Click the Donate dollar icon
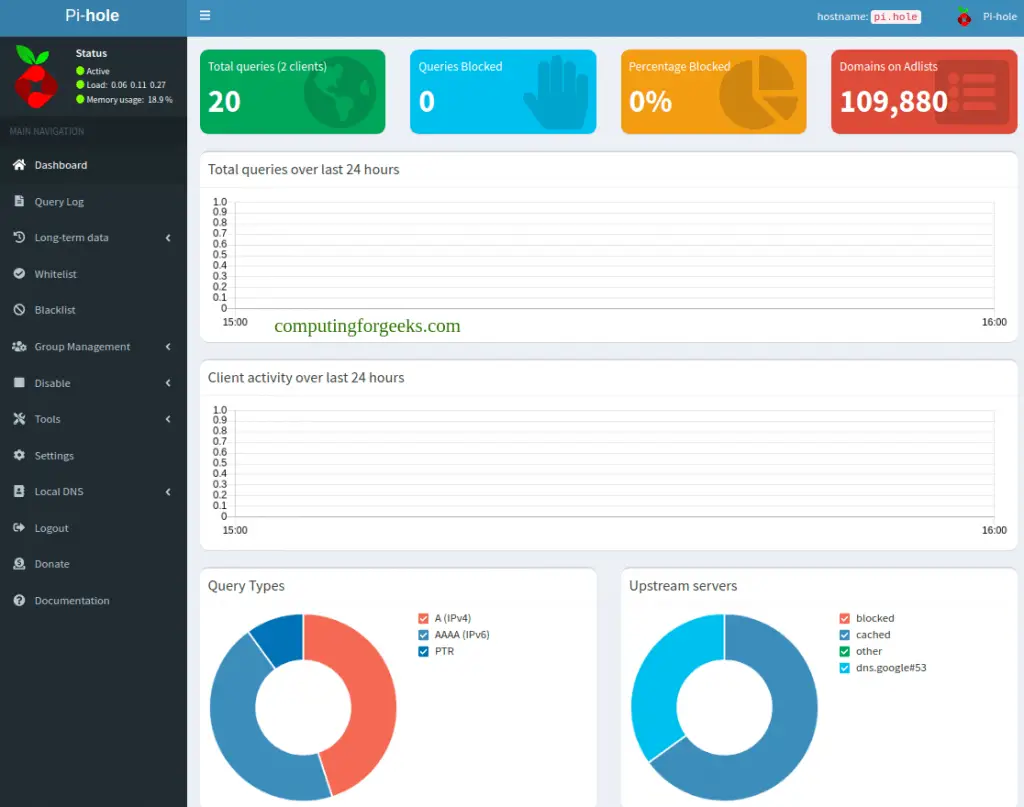This screenshot has width=1024, height=807. point(20,563)
